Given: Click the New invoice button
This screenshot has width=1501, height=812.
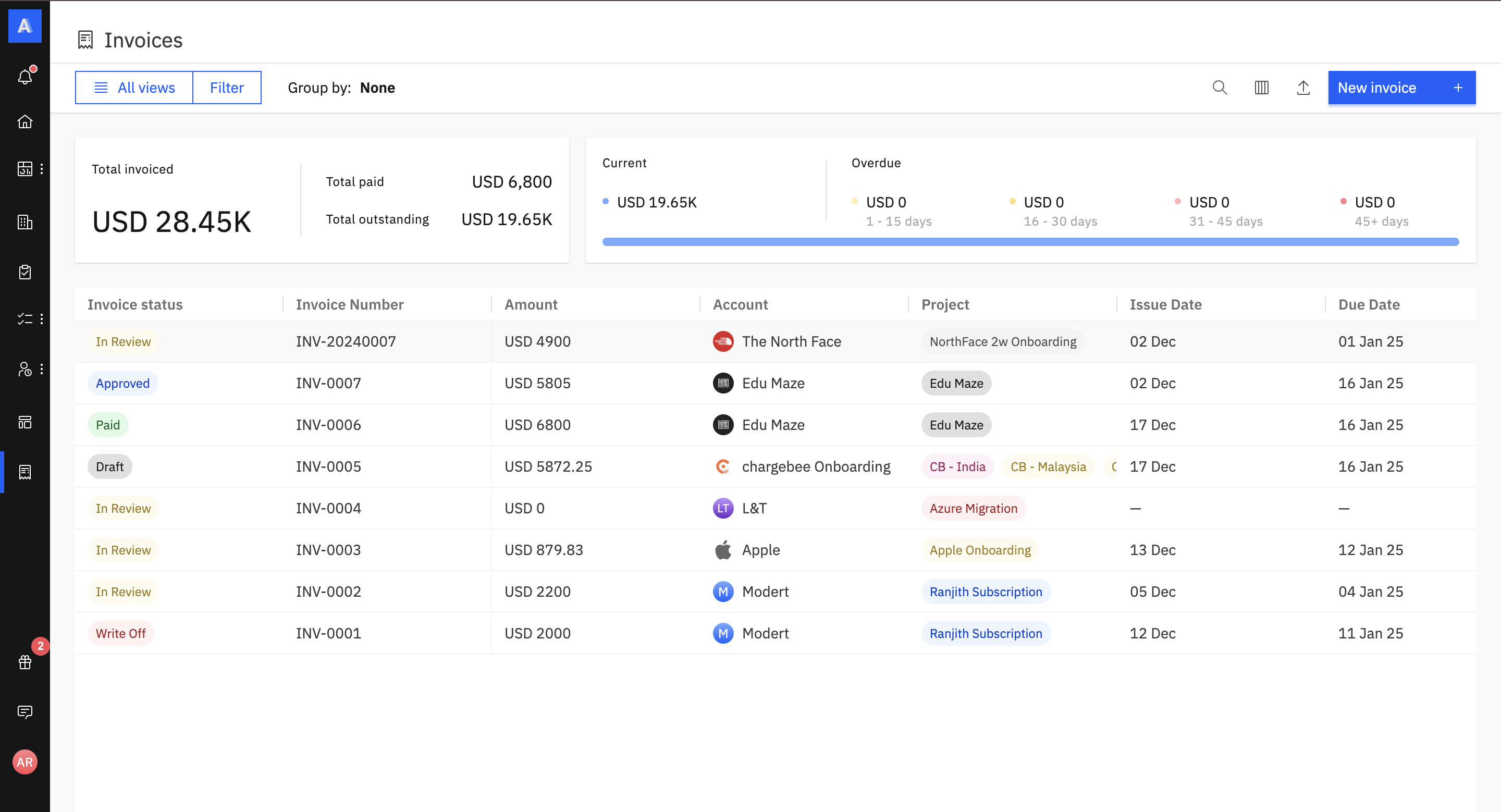Looking at the screenshot, I should point(1401,88).
